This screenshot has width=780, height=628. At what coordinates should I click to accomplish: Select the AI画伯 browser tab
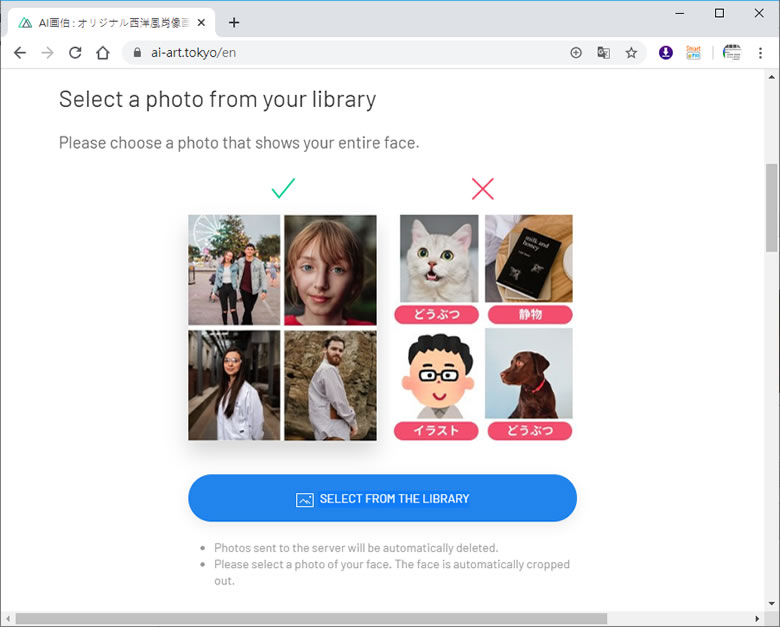112,22
